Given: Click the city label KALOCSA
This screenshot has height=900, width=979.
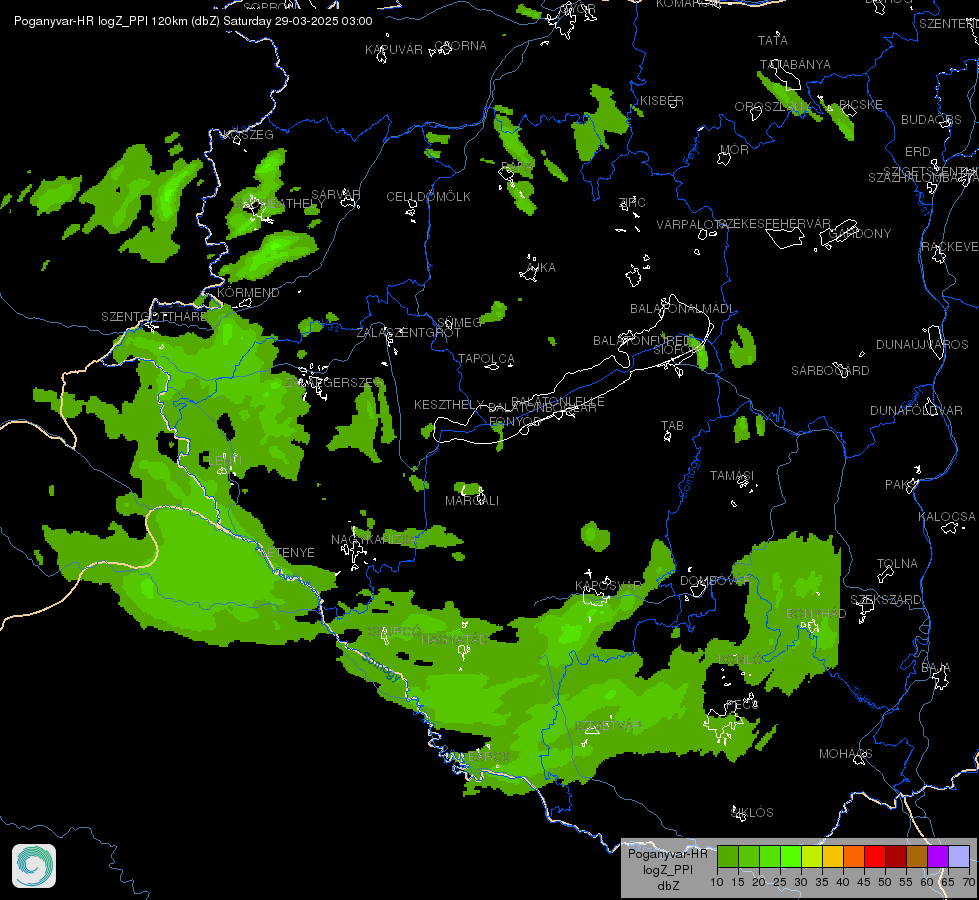Looking at the screenshot, I should pos(947,517).
